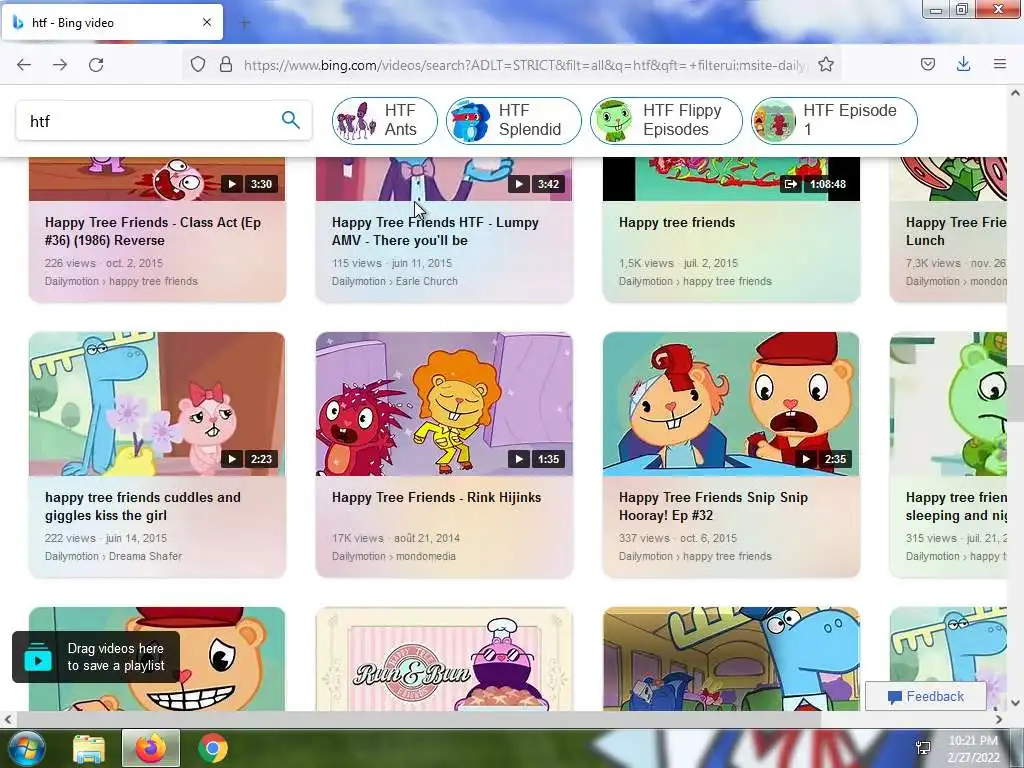Image resolution: width=1024 pixels, height=768 pixels.
Task: Choose the HTF Ants suggestion chip
Action: [385, 121]
